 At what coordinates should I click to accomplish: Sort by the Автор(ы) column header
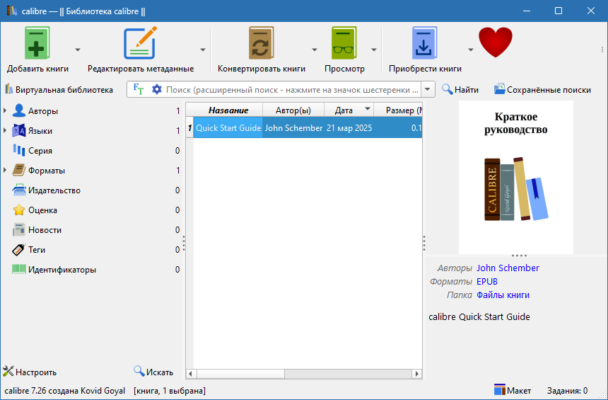click(293, 110)
